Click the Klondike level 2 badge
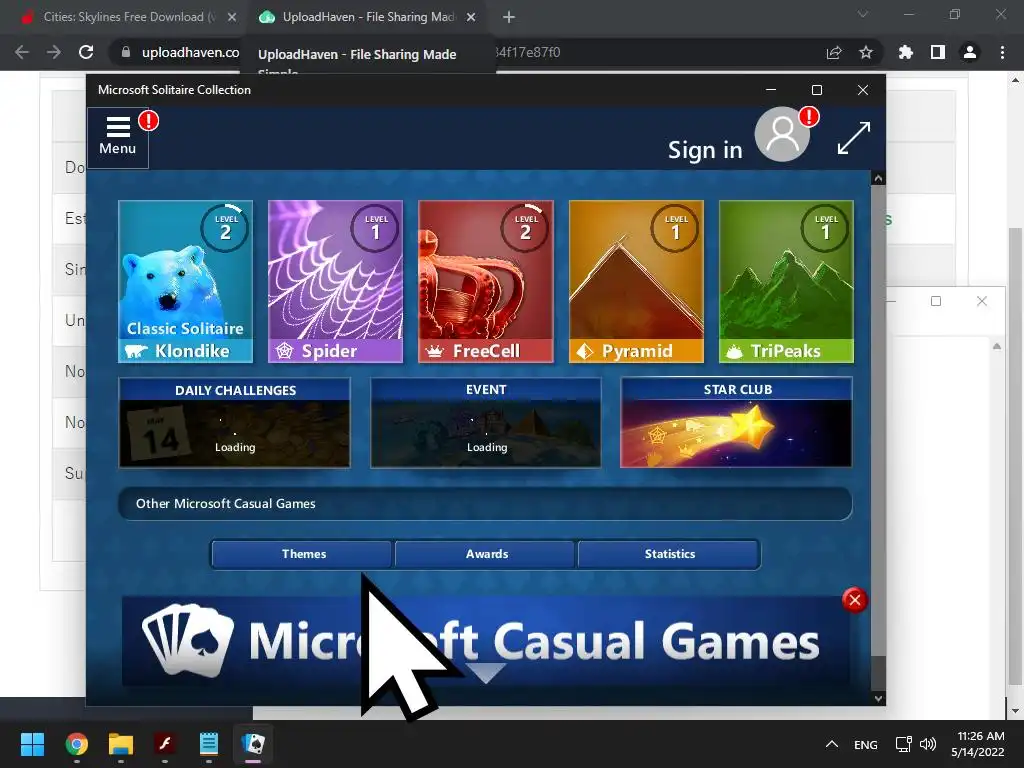 225,228
